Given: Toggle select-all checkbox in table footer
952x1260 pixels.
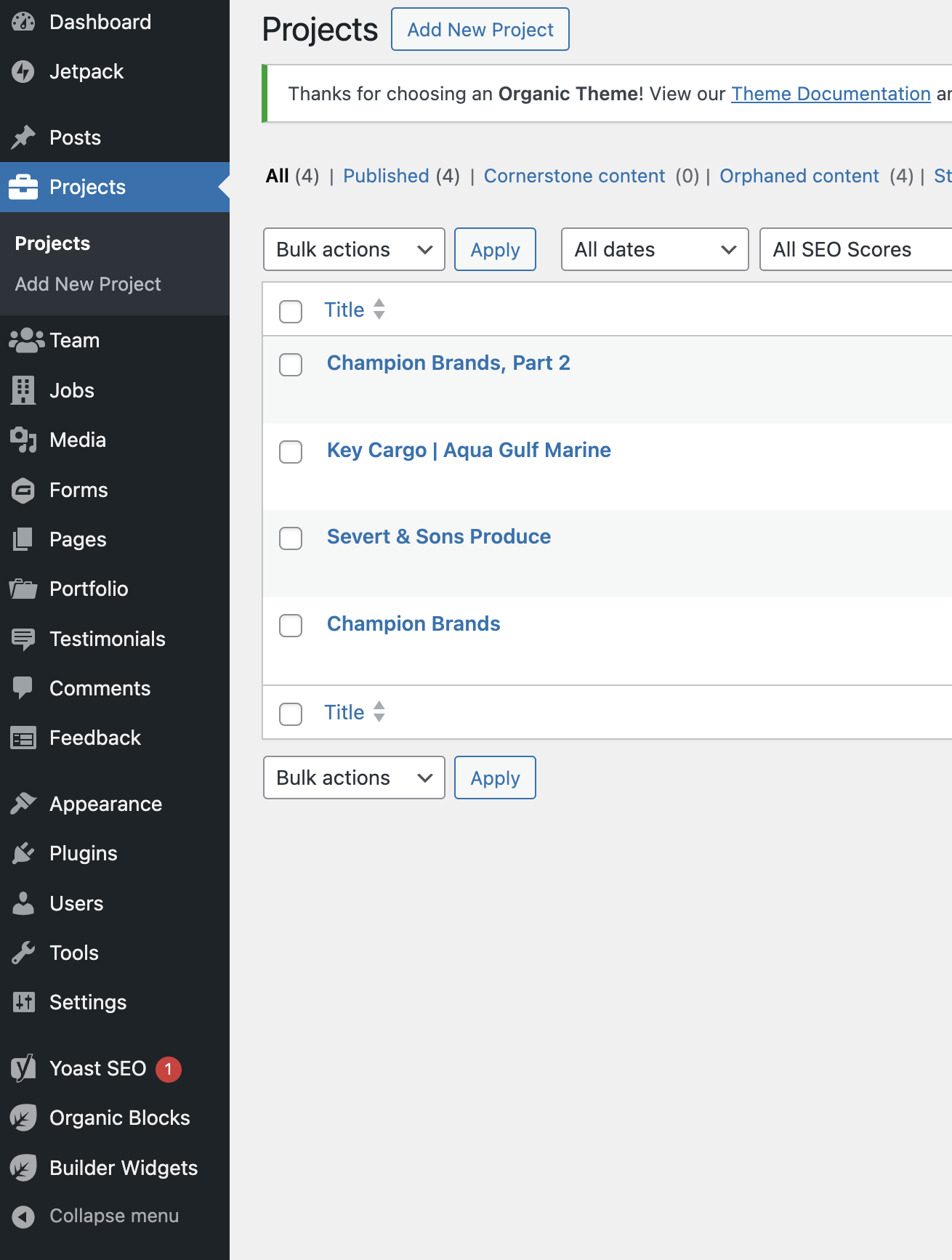Looking at the screenshot, I should click(x=291, y=714).
